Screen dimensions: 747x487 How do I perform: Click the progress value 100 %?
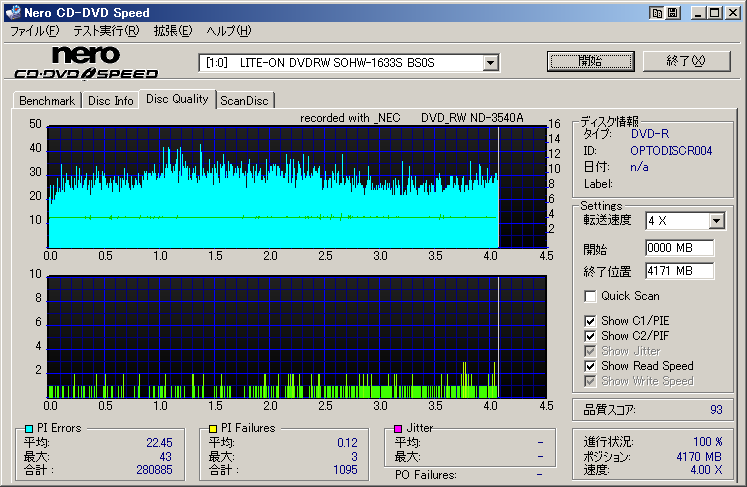pos(707,442)
